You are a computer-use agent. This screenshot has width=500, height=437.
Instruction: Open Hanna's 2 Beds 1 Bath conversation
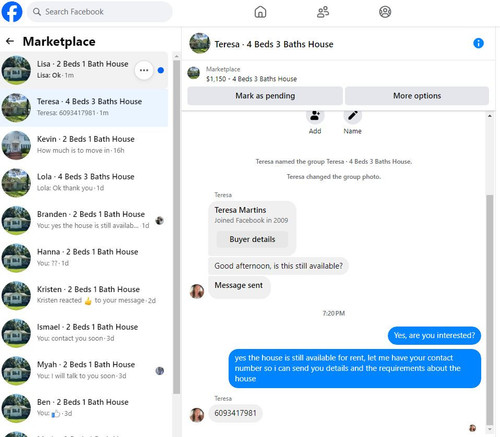point(84,258)
